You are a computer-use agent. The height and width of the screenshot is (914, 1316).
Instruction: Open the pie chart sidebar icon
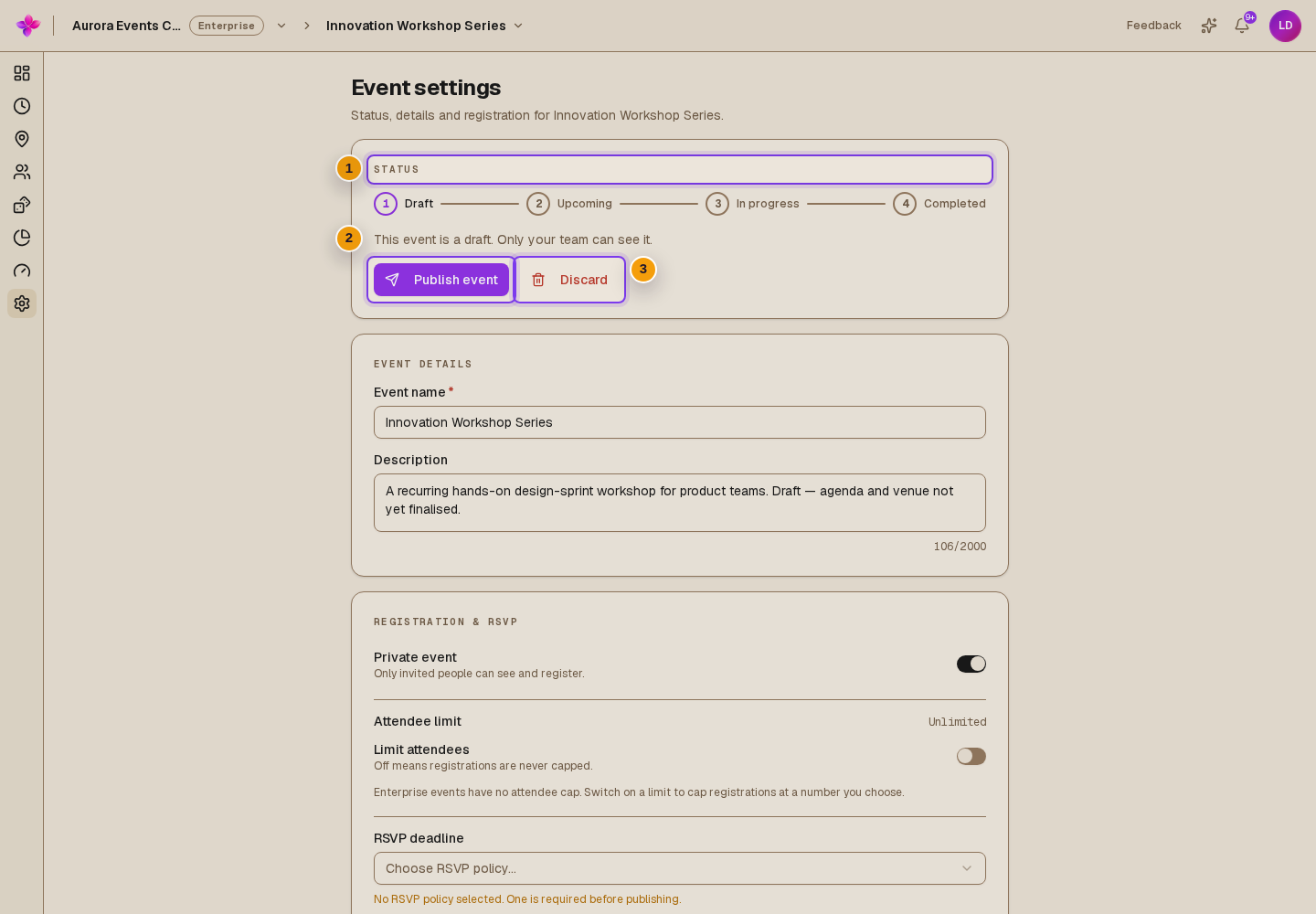coord(22,238)
